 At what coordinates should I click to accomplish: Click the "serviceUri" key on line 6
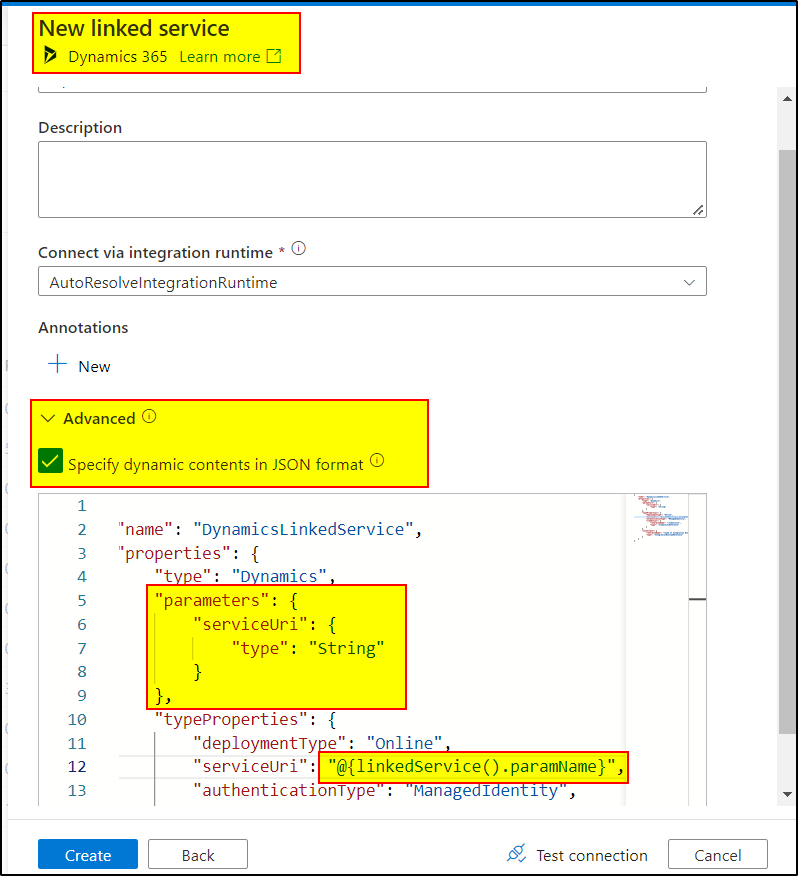tap(250, 625)
